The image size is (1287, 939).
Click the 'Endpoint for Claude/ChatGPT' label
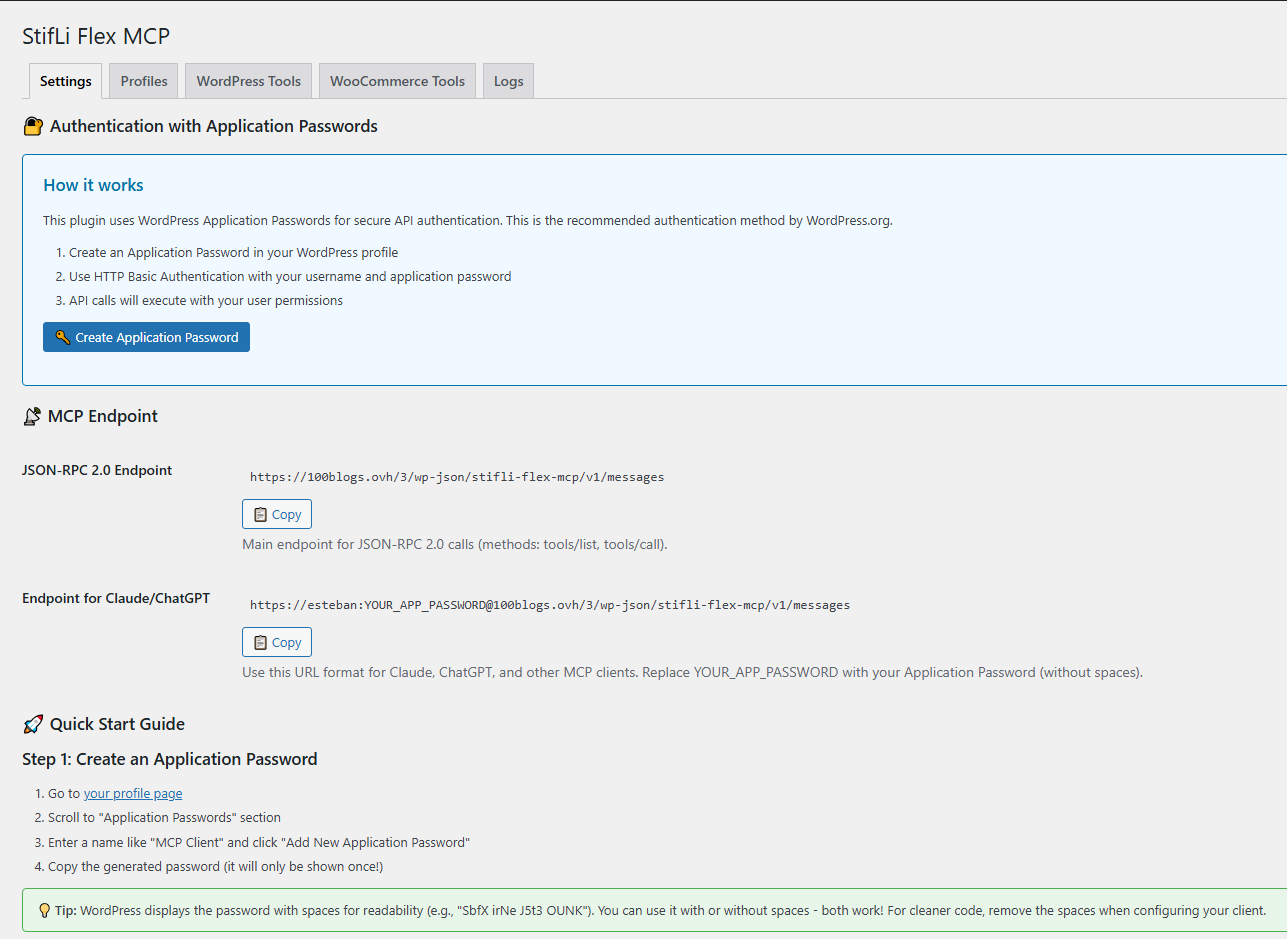116,598
